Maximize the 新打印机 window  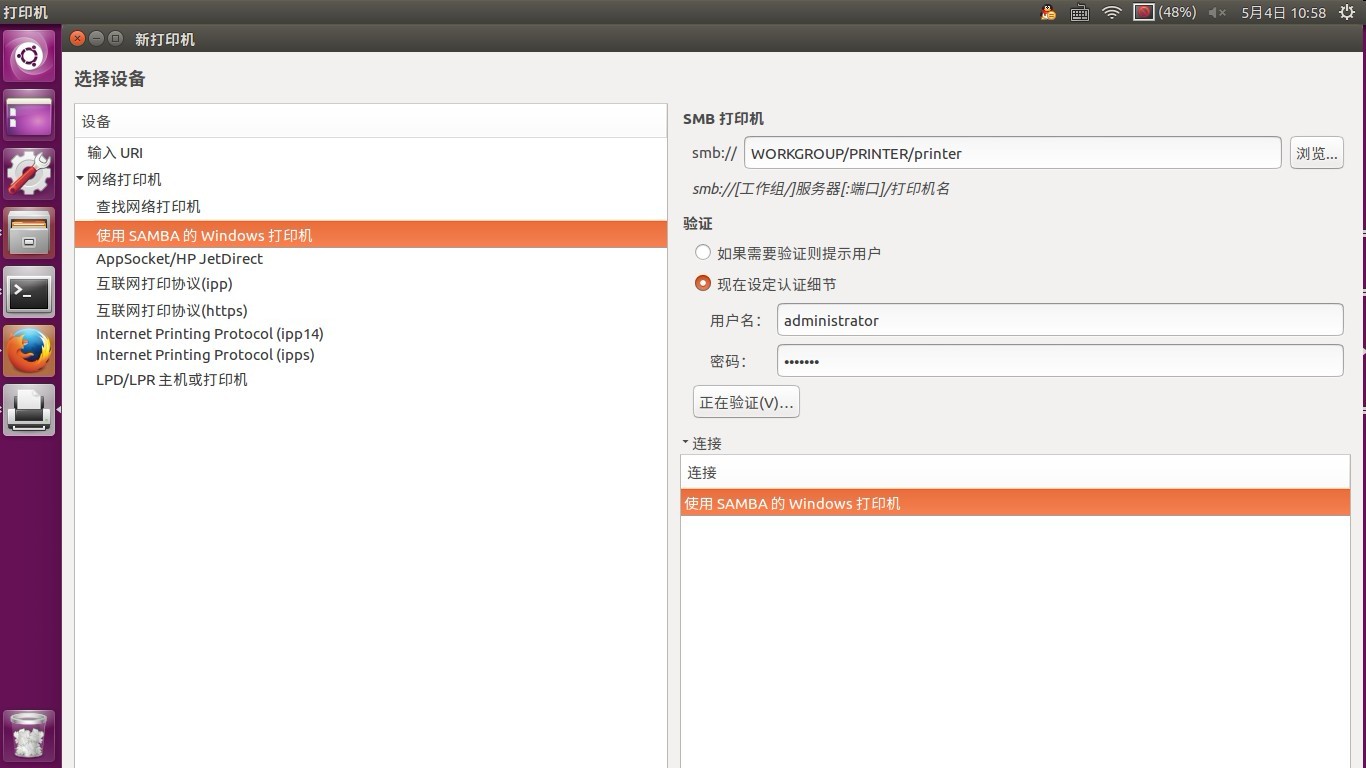[x=116, y=39]
